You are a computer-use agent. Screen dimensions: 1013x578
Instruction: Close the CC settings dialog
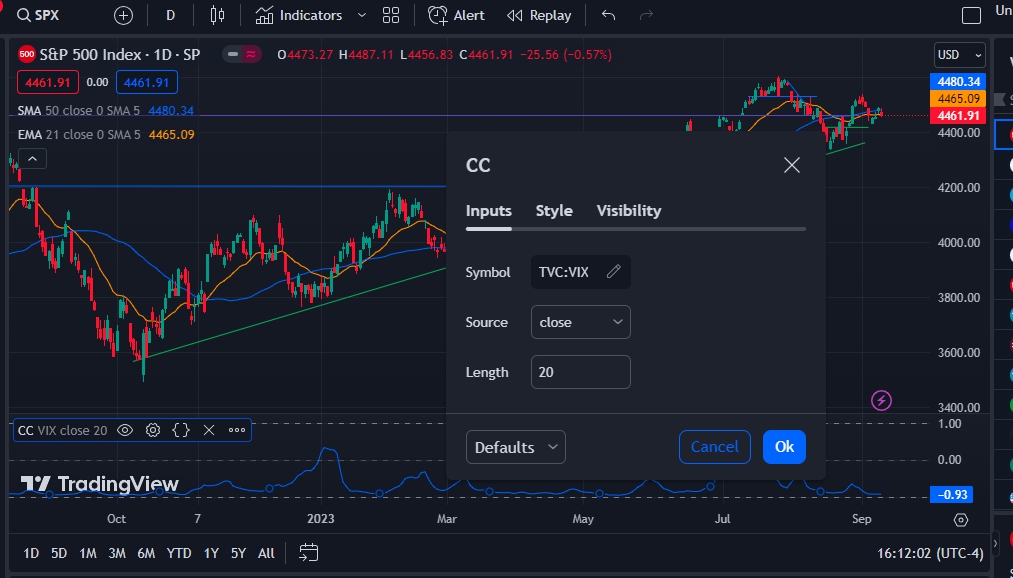791,165
